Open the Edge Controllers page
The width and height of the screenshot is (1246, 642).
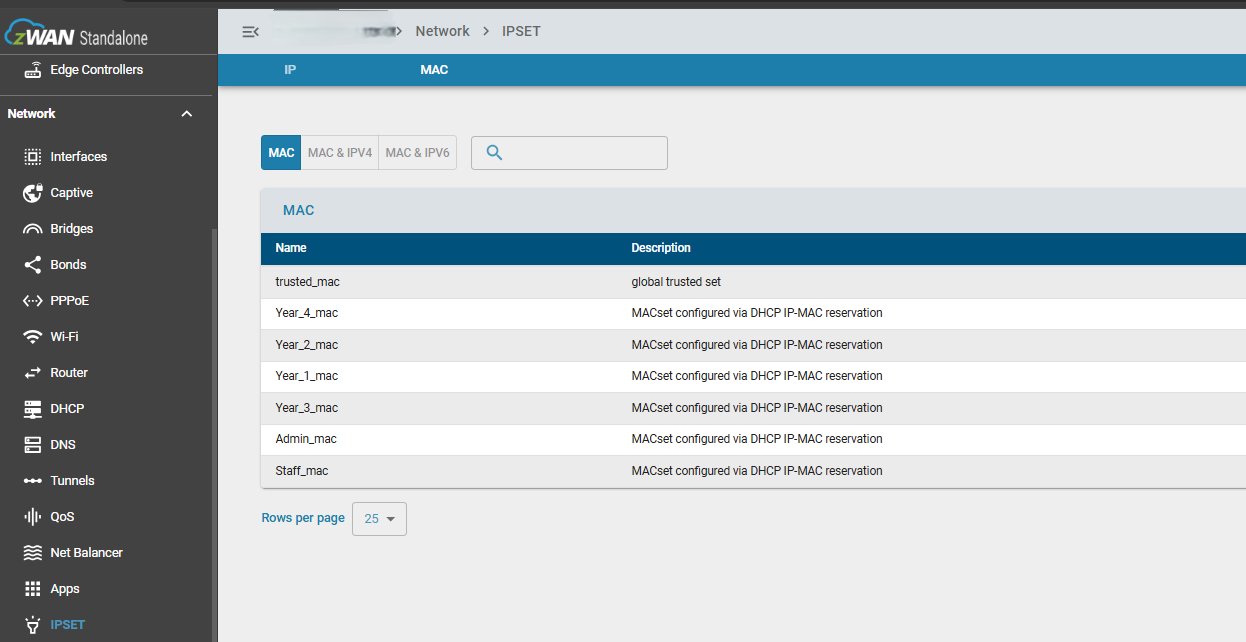tap(97, 70)
